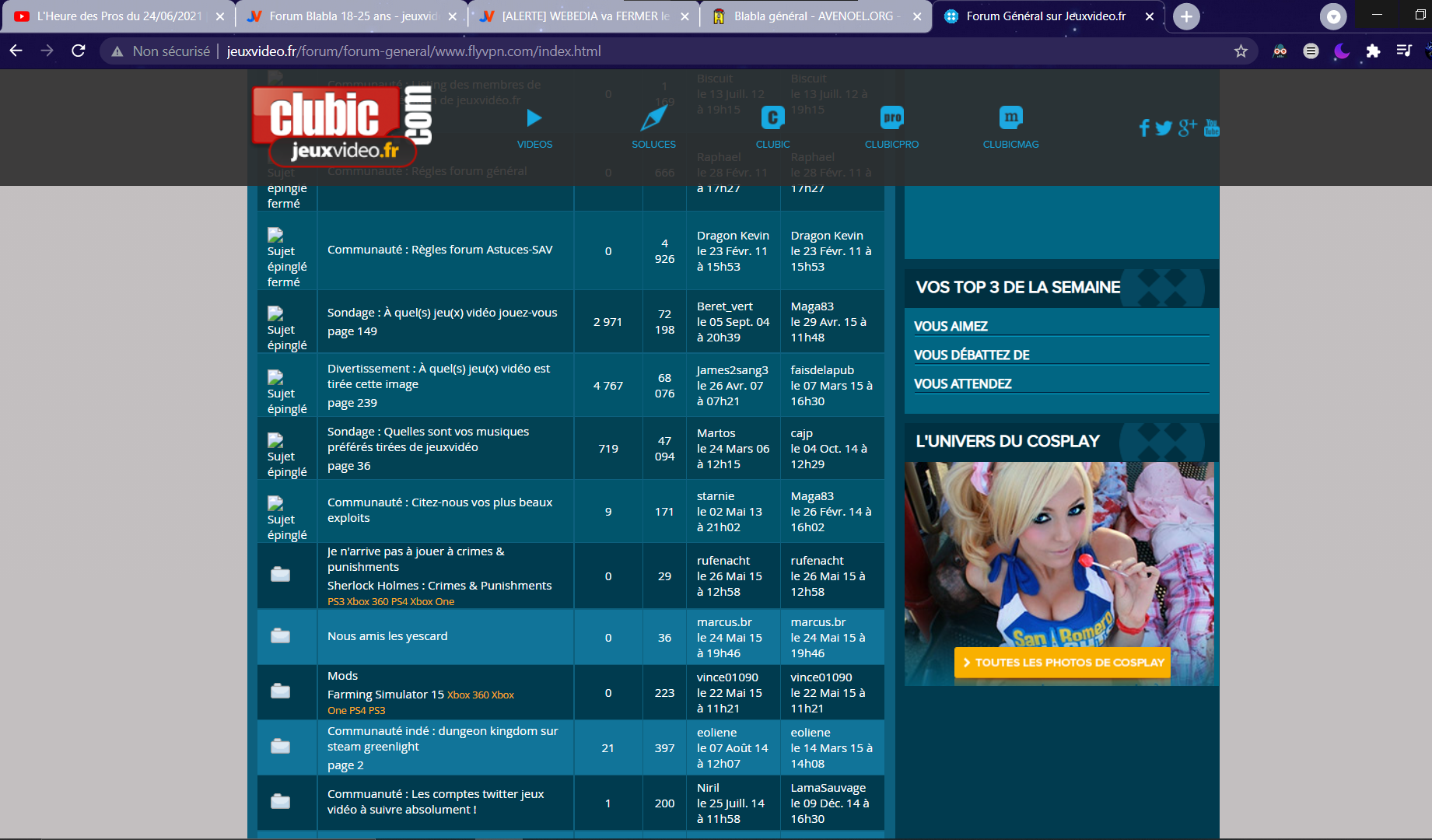
Task: Open the YouTube social icon
Action: (x=1211, y=128)
